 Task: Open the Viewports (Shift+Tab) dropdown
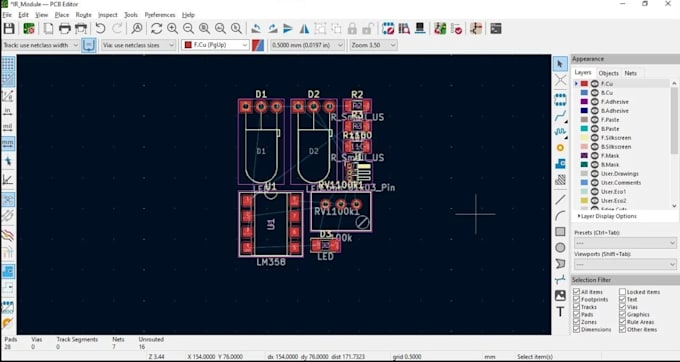click(x=625, y=264)
